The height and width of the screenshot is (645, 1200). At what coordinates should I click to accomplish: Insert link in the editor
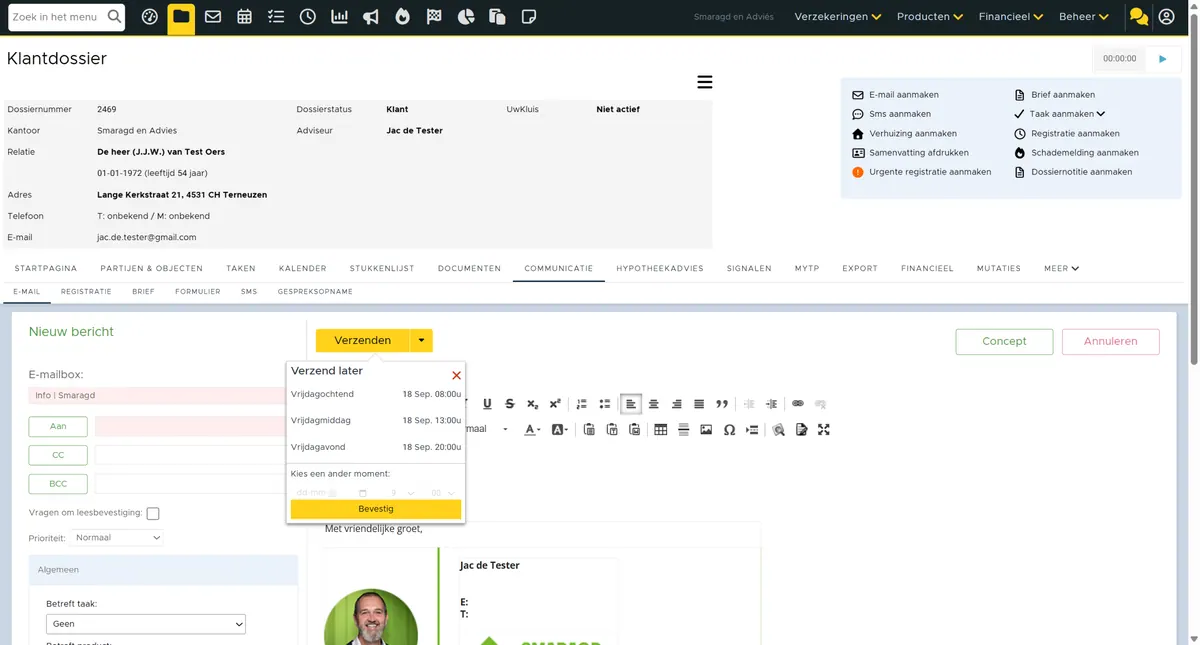click(798, 404)
